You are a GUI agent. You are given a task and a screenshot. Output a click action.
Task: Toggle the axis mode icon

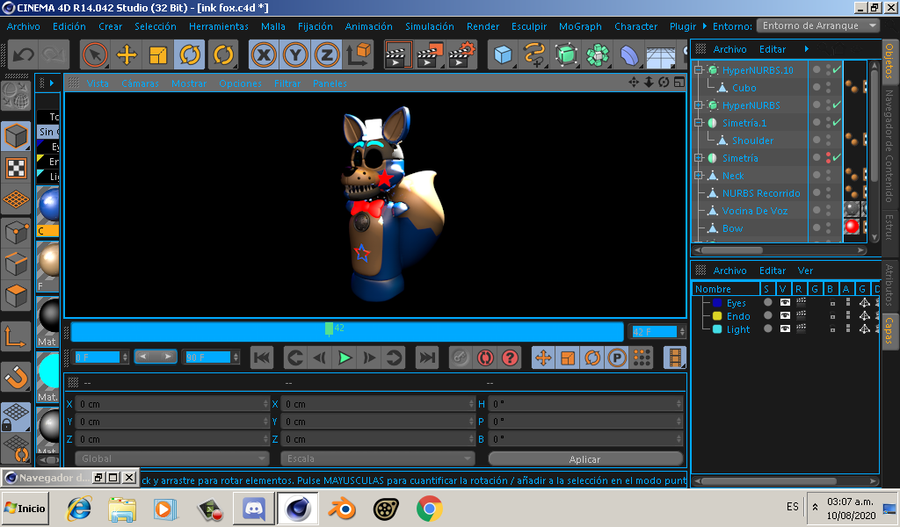point(15,336)
